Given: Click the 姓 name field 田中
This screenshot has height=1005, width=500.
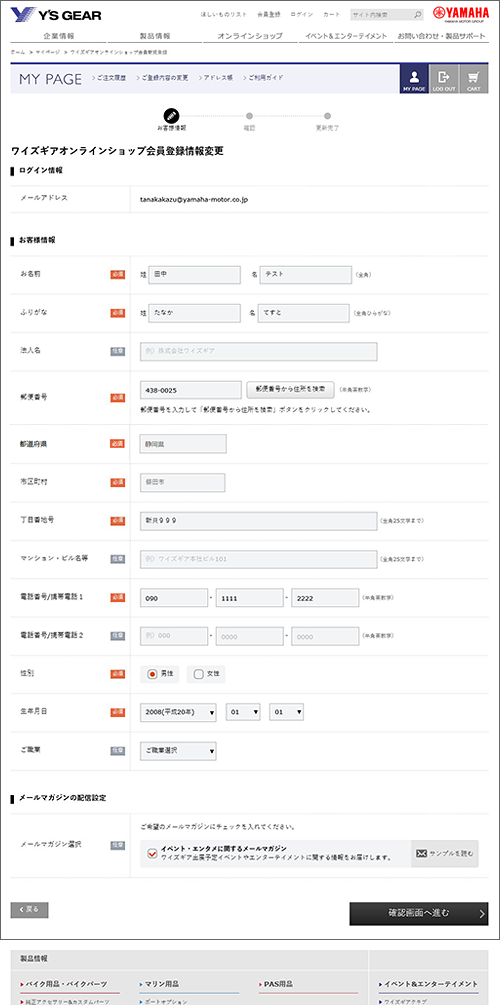Looking at the screenshot, I should [x=194, y=274].
